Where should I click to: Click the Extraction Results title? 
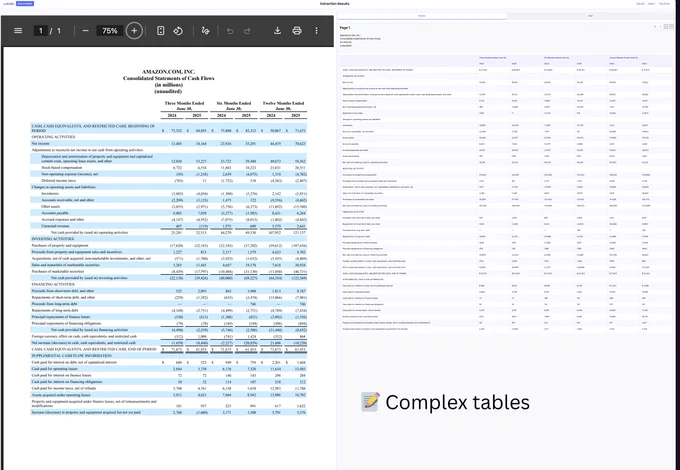click(334, 3)
